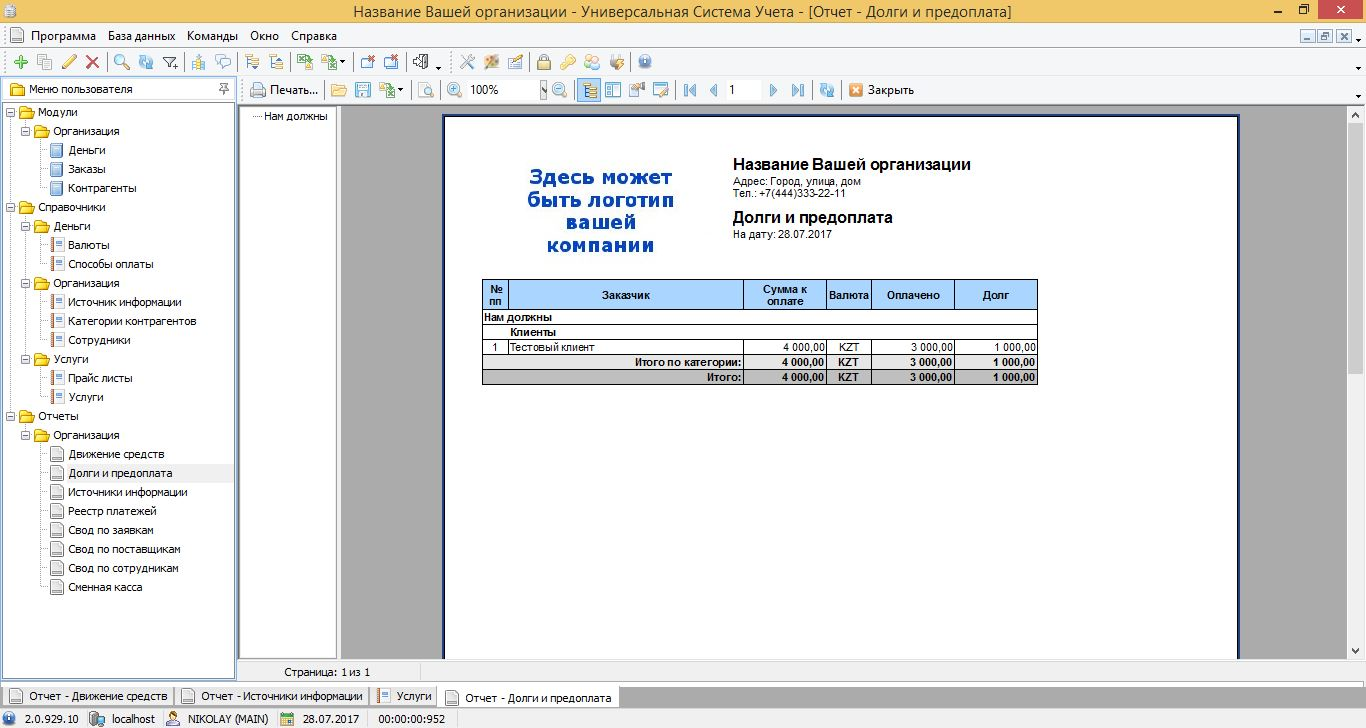Click the page number input field

[742, 90]
